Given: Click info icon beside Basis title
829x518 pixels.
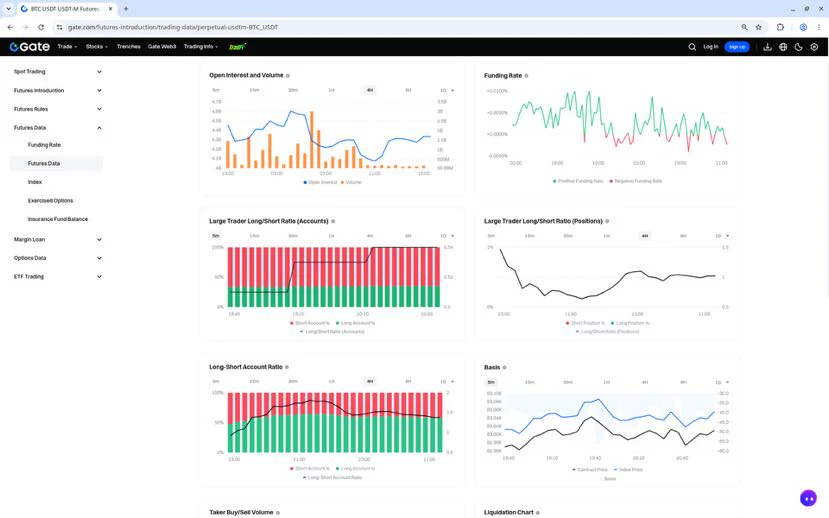Looking at the screenshot, I should coord(504,367).
